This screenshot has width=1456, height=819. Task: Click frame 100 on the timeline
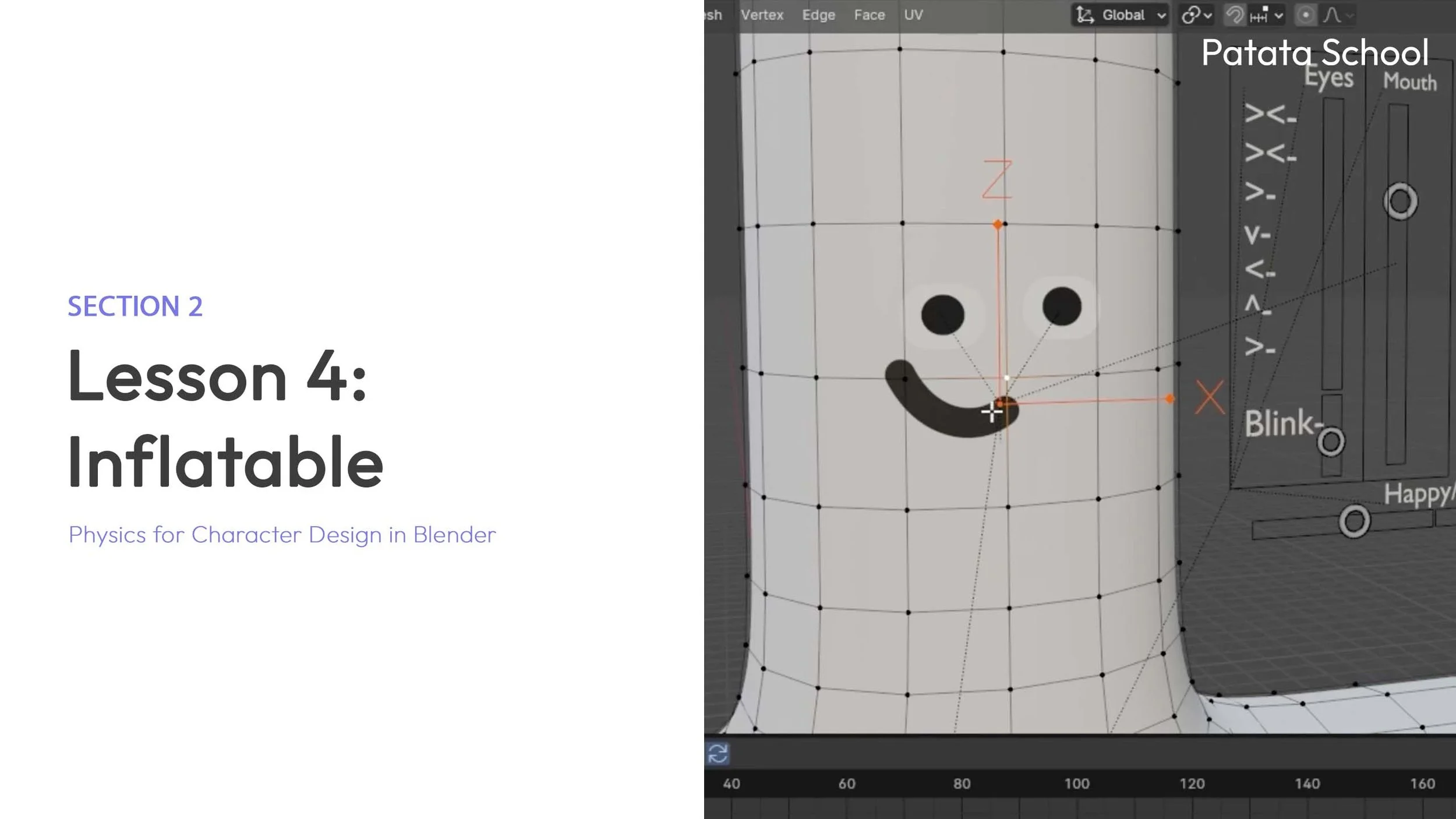[1076, 784]
